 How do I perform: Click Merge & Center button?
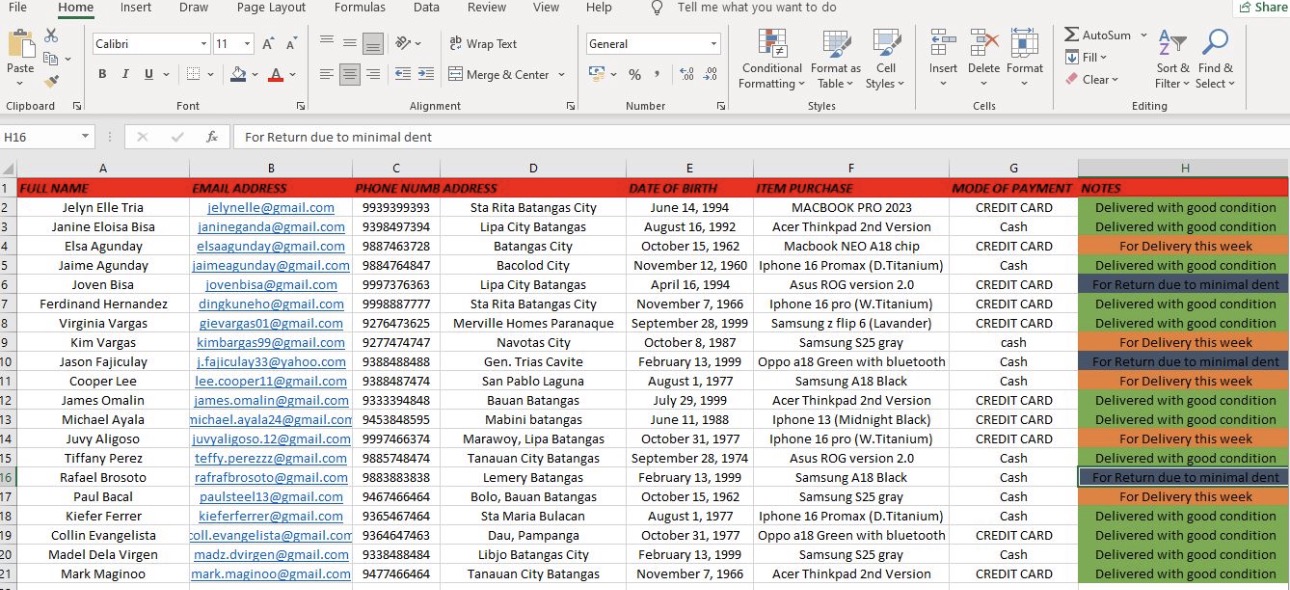tap(499, 74)
